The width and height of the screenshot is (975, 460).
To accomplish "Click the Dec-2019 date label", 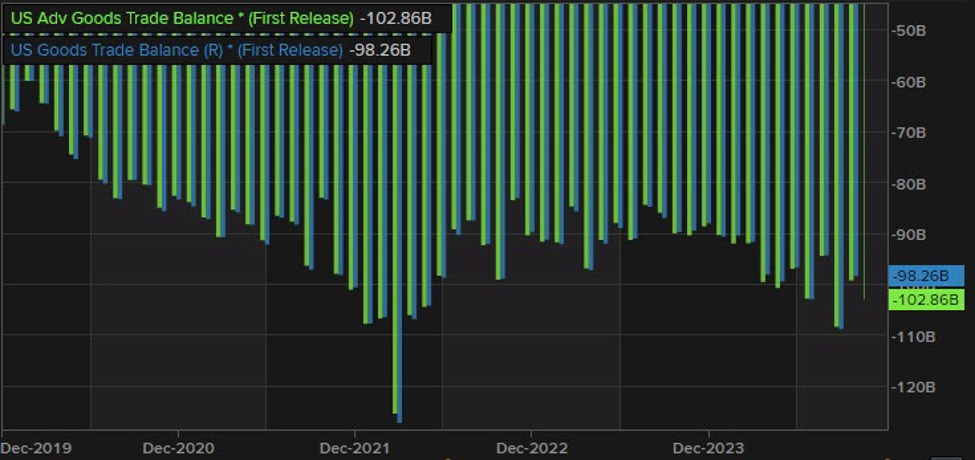I will pyautogui.click(x=37, y=447).
